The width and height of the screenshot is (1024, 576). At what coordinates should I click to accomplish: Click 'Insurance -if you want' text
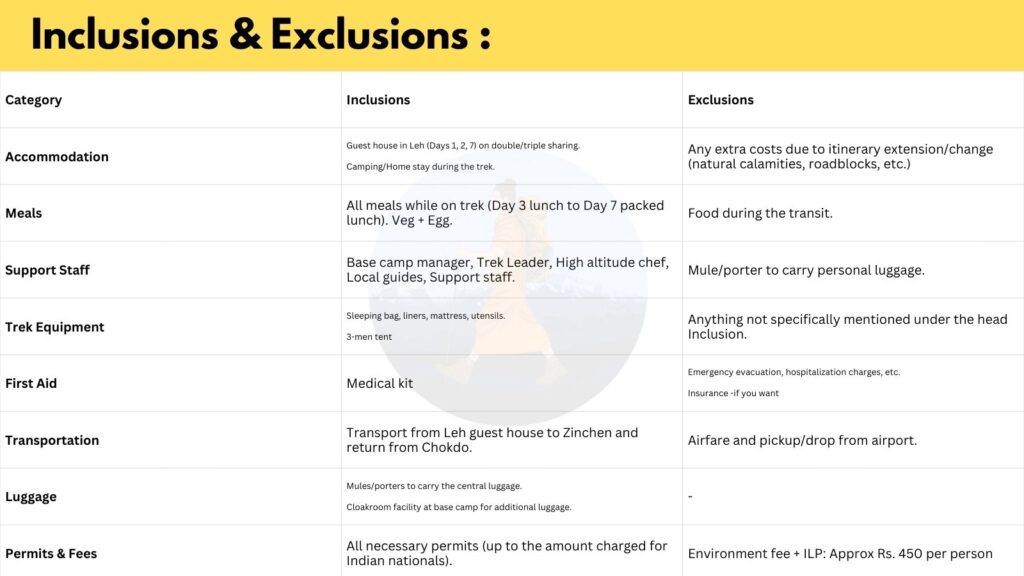click(x=733, y=393)
